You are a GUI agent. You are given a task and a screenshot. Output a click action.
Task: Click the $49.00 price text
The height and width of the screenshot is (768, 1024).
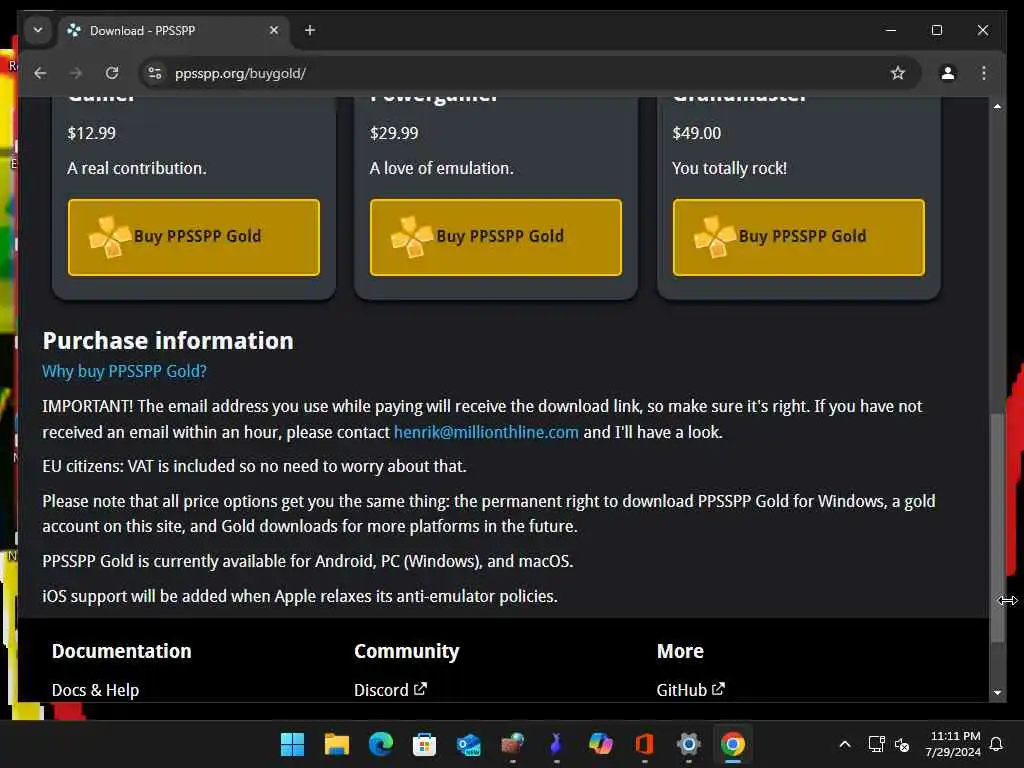tap(697, 133)
